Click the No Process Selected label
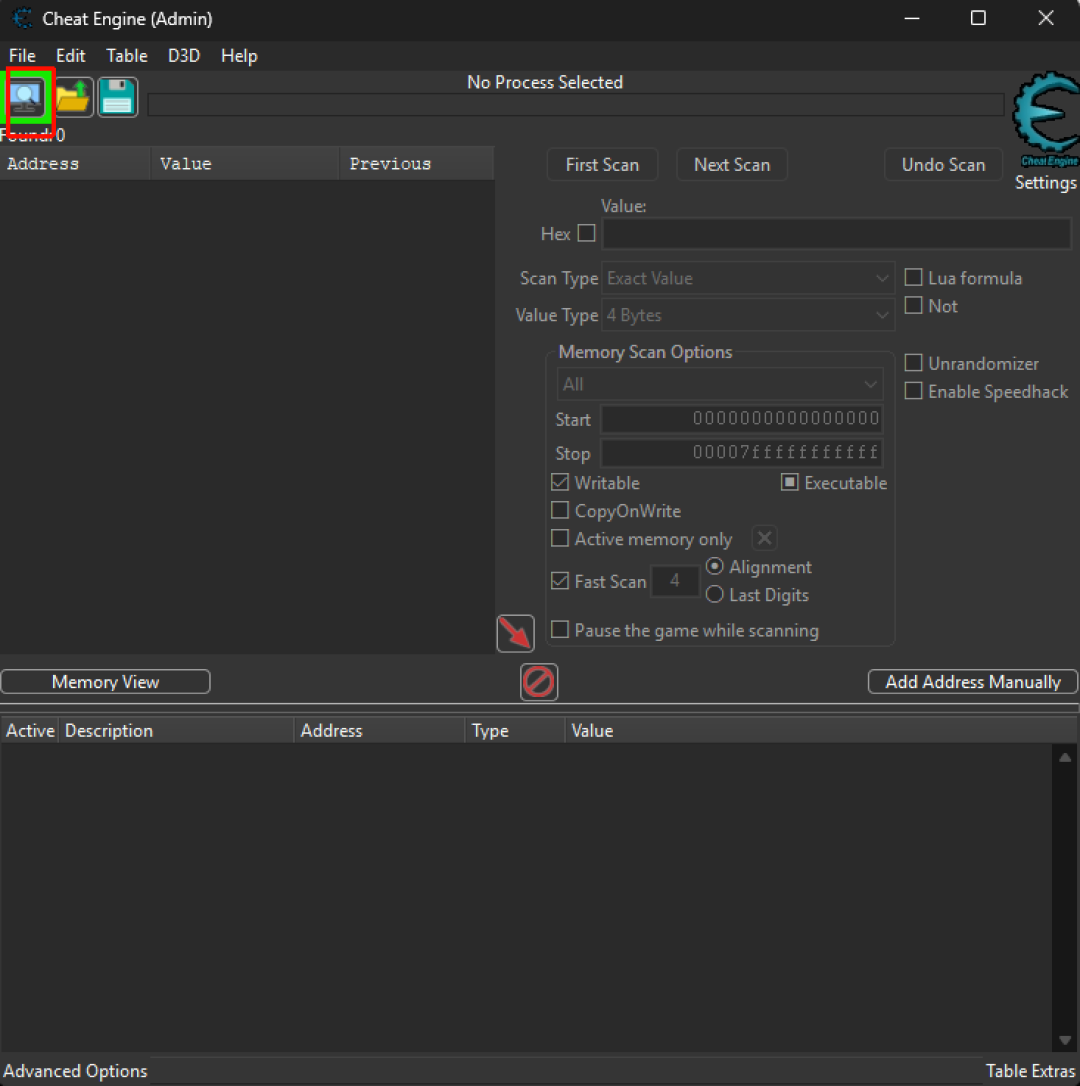 545,82
